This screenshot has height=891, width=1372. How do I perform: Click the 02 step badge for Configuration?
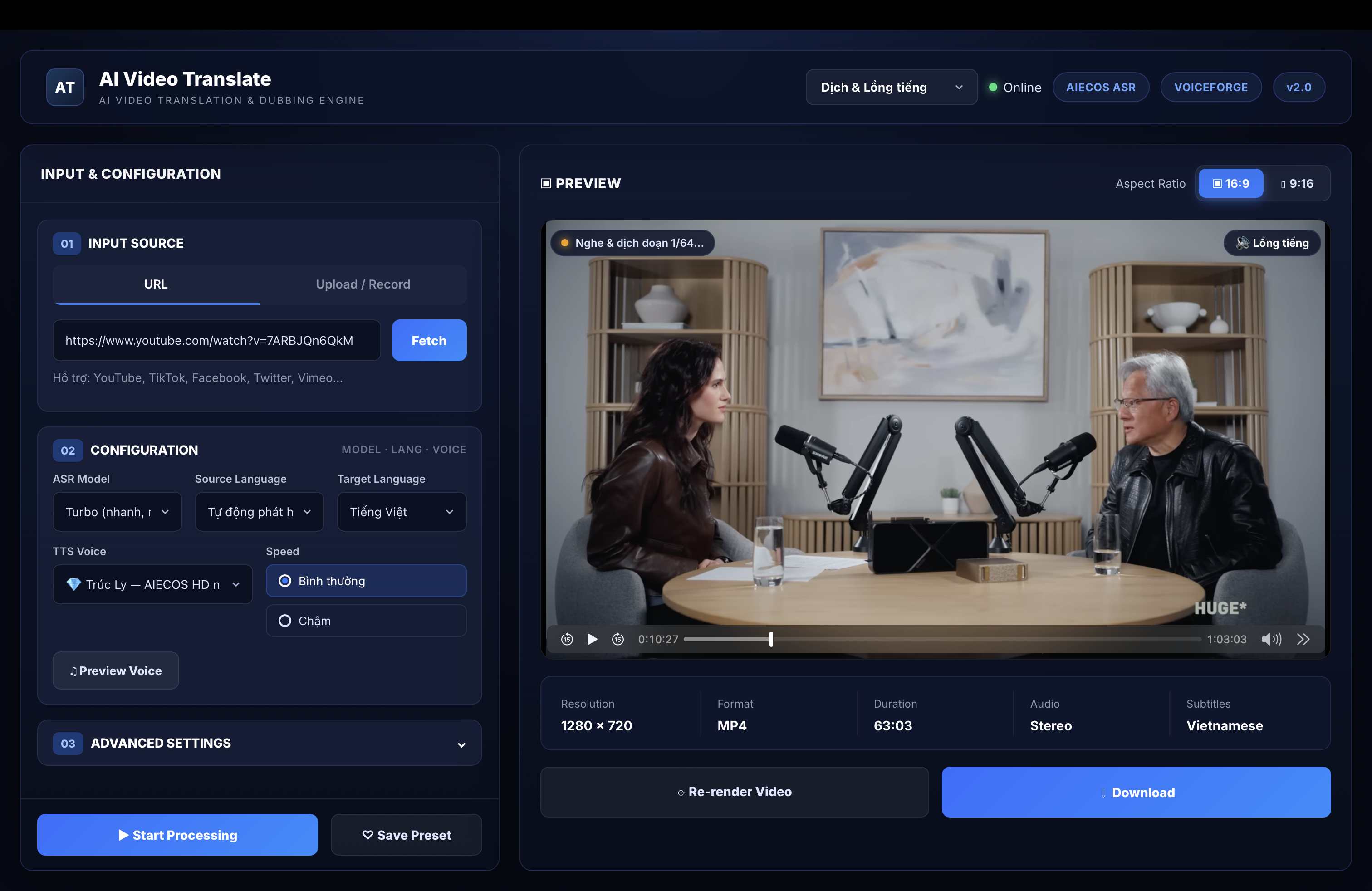(68, 450)
